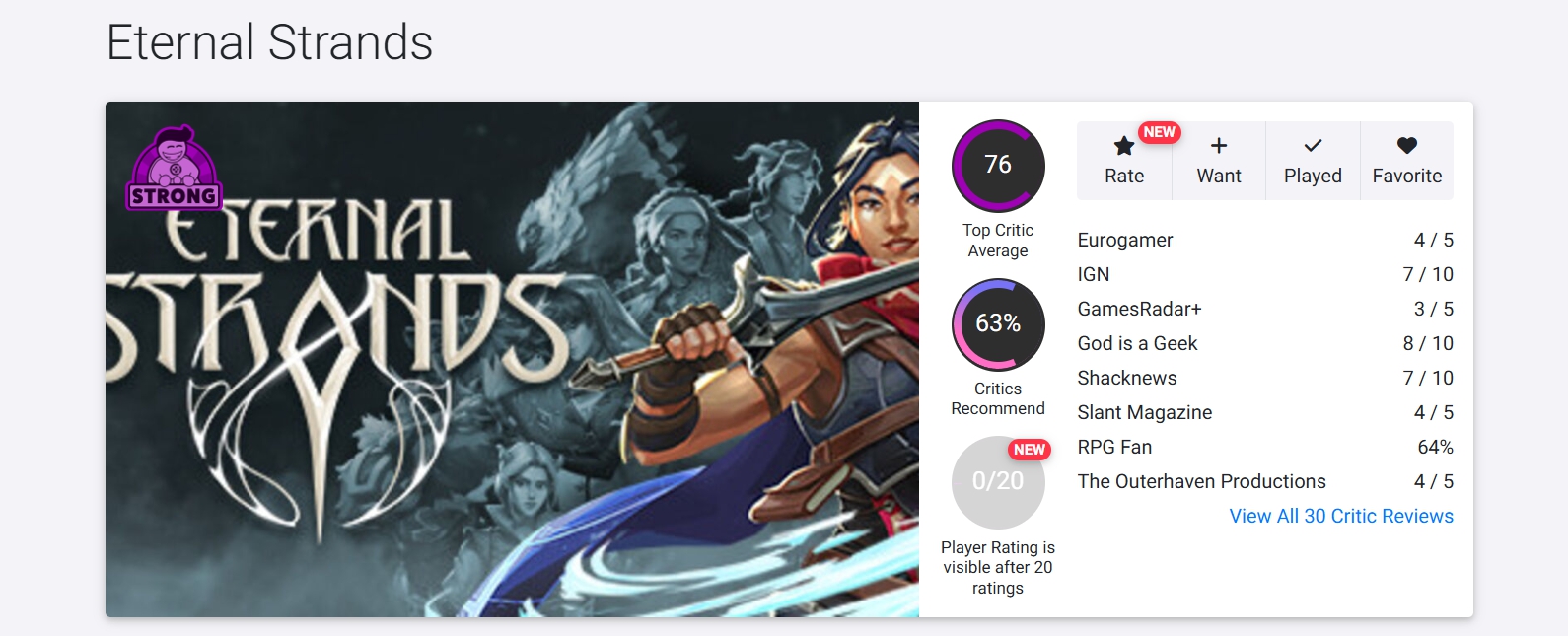Click the 0/20 Player Rating circle

(x=998, y=482)
